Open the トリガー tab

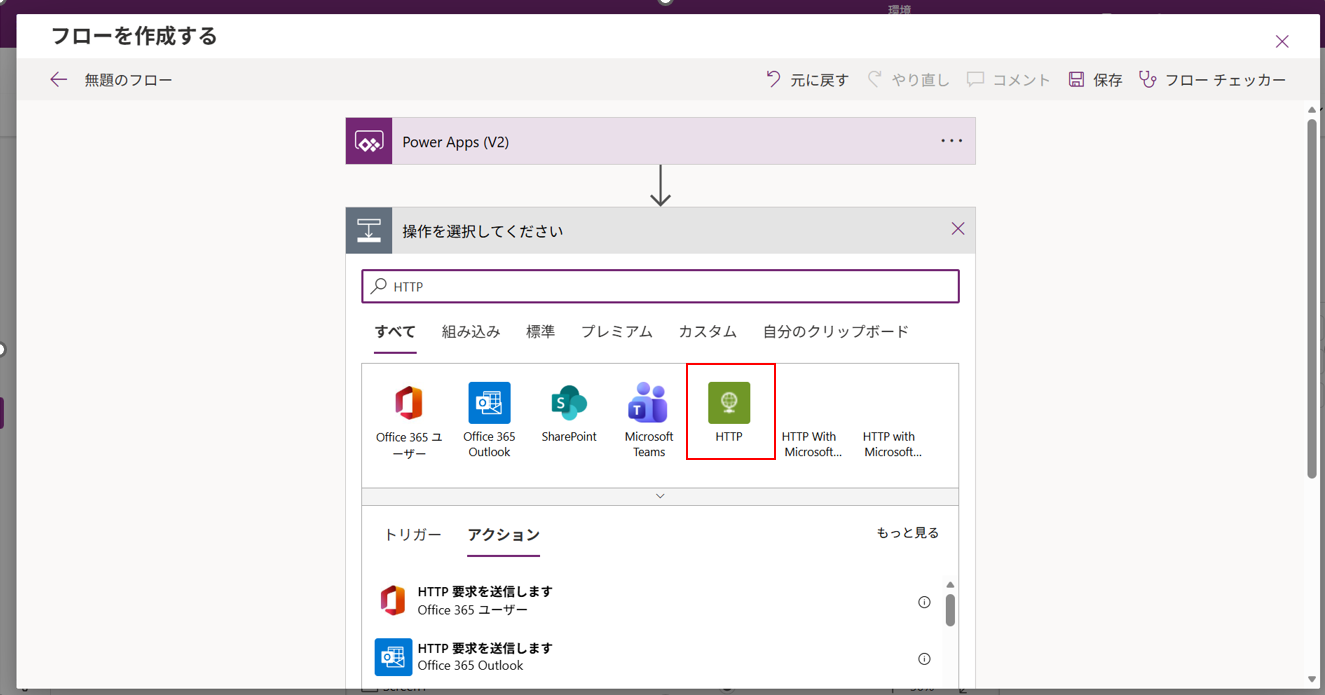pyautogui.click(x=413, y=535)
